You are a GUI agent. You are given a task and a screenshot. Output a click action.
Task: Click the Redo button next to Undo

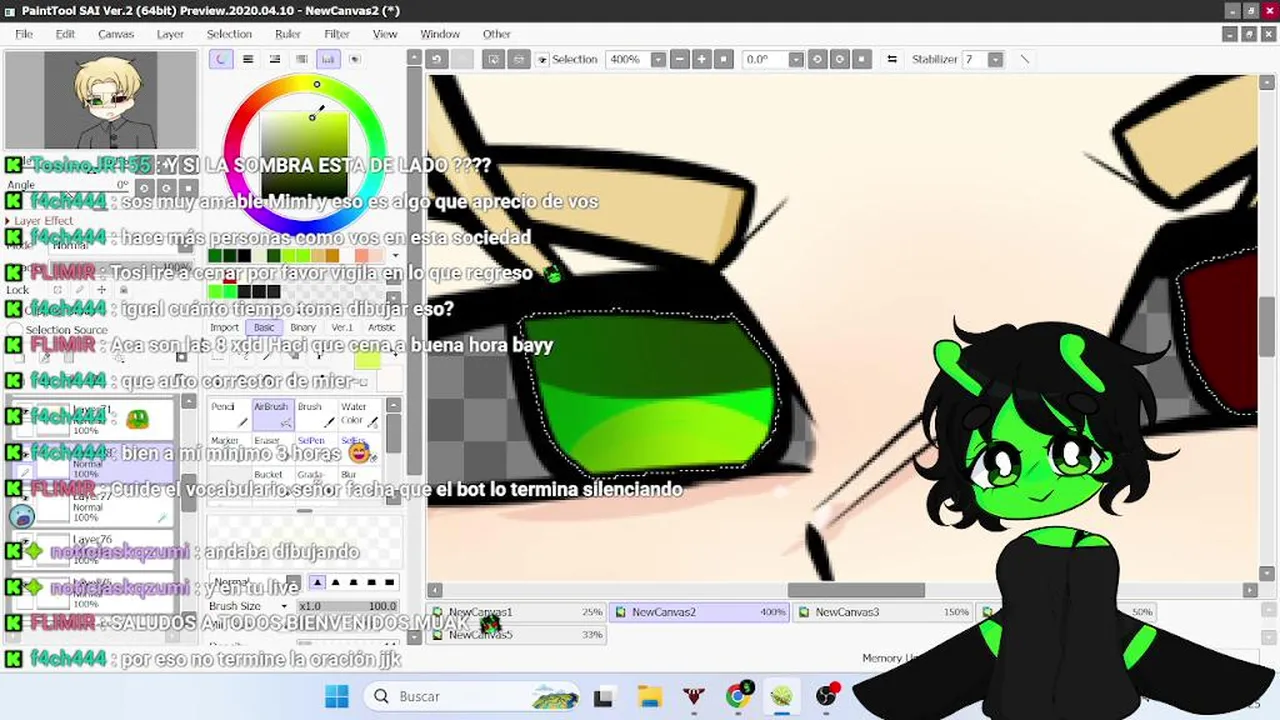click(461, 59)
